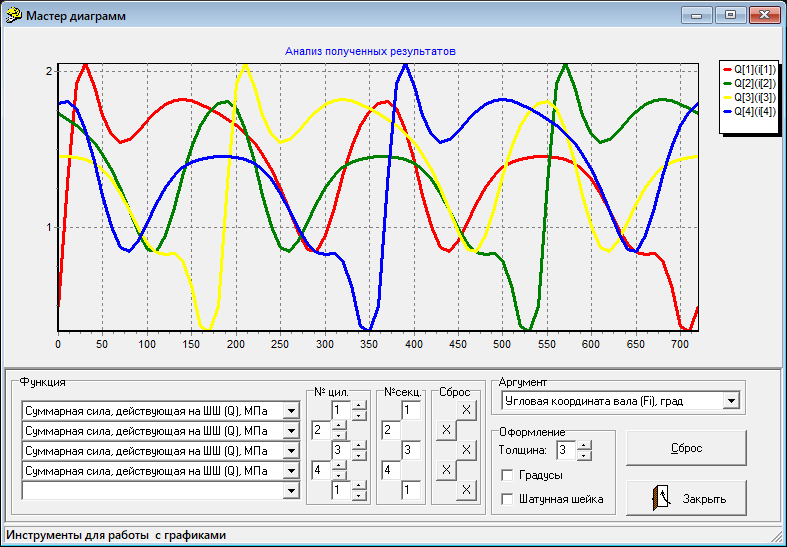Open the function dropdown paired with cylinder 4

pyautogui.click(x=291, y=471)
